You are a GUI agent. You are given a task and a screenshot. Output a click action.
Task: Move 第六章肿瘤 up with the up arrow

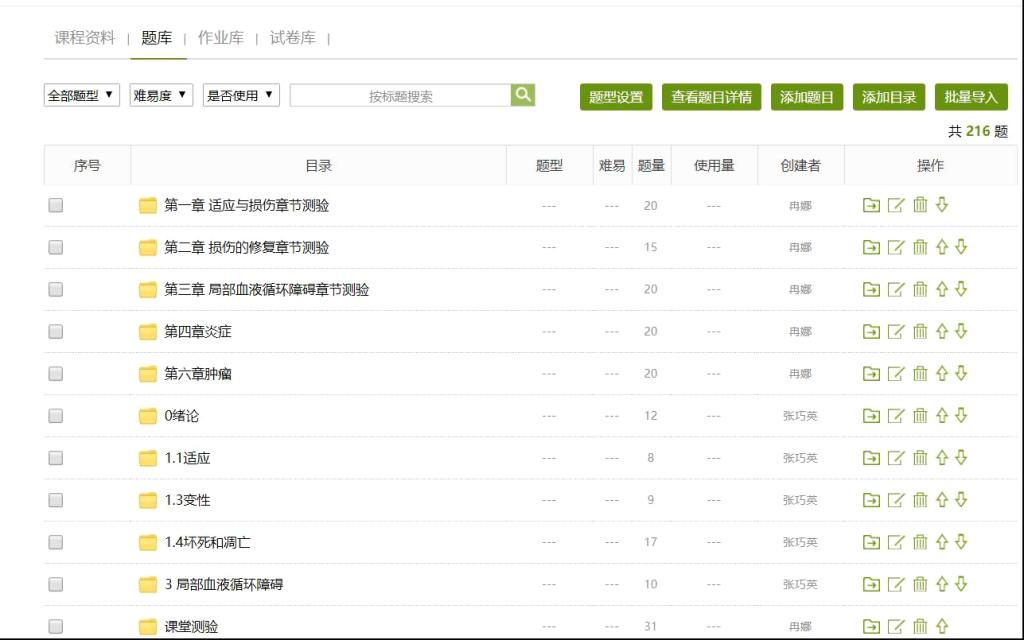coord(941,373)
